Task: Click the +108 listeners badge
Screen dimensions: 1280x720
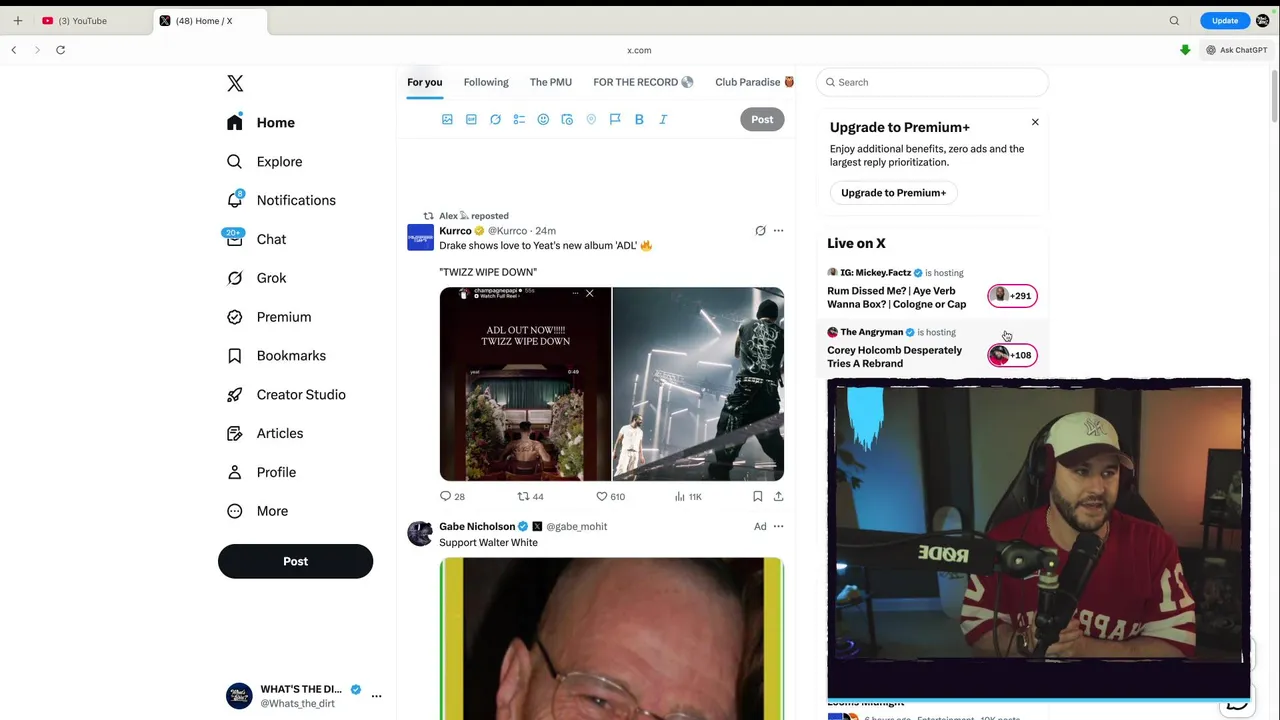Action: (x=1012, y=355)
